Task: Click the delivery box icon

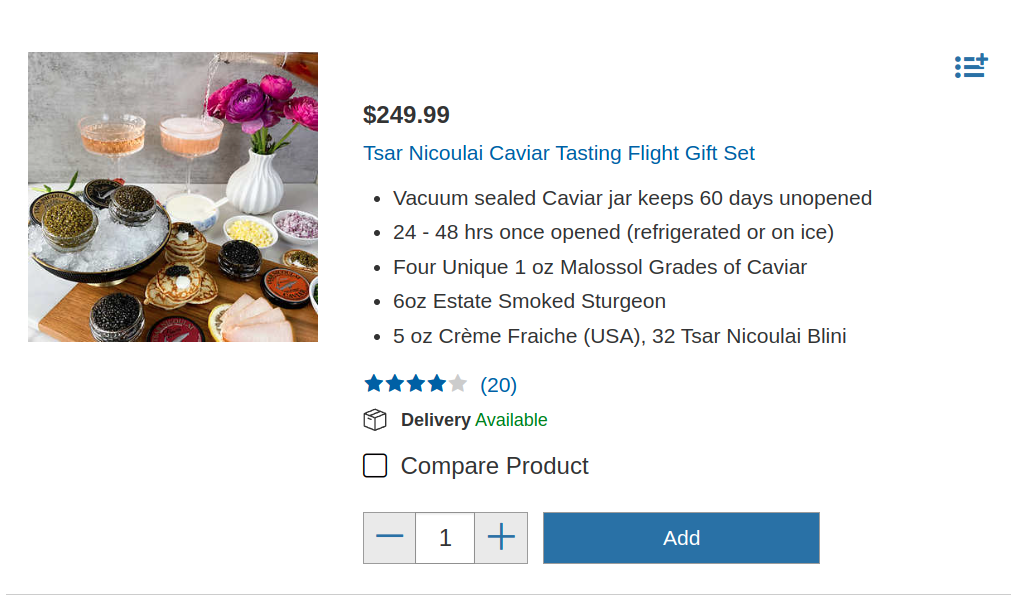Action: (375, 420)
